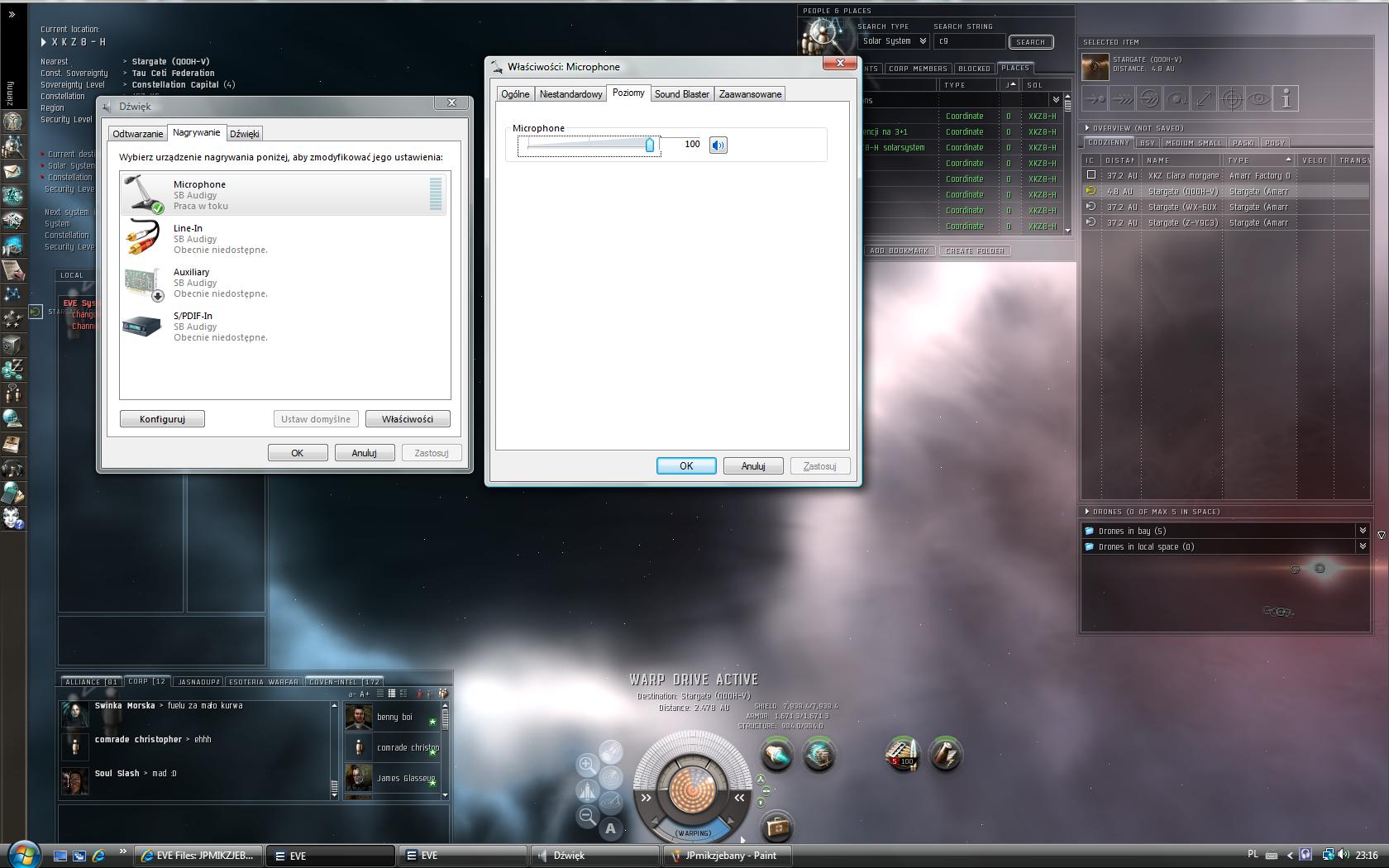Screen dimensions: 1389x868
Task: Switch to the Dźwięki tab in Dźwięk
Action: click(245, 134)
